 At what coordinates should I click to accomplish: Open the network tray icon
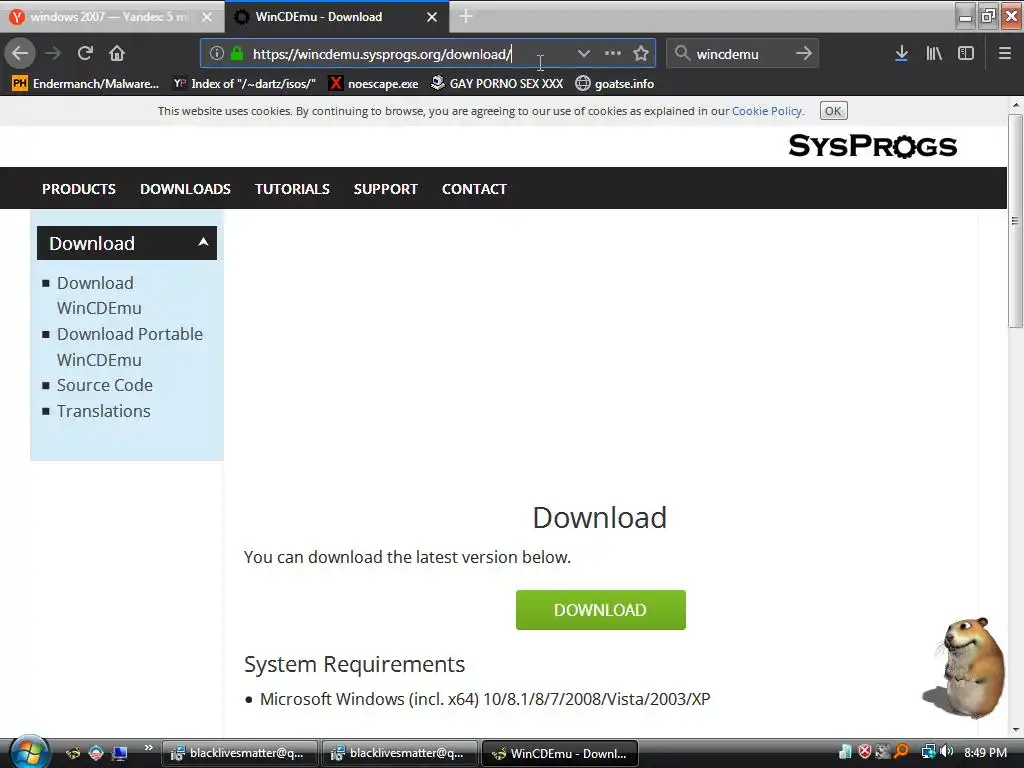pyautogui.click(x=928, y=752)
